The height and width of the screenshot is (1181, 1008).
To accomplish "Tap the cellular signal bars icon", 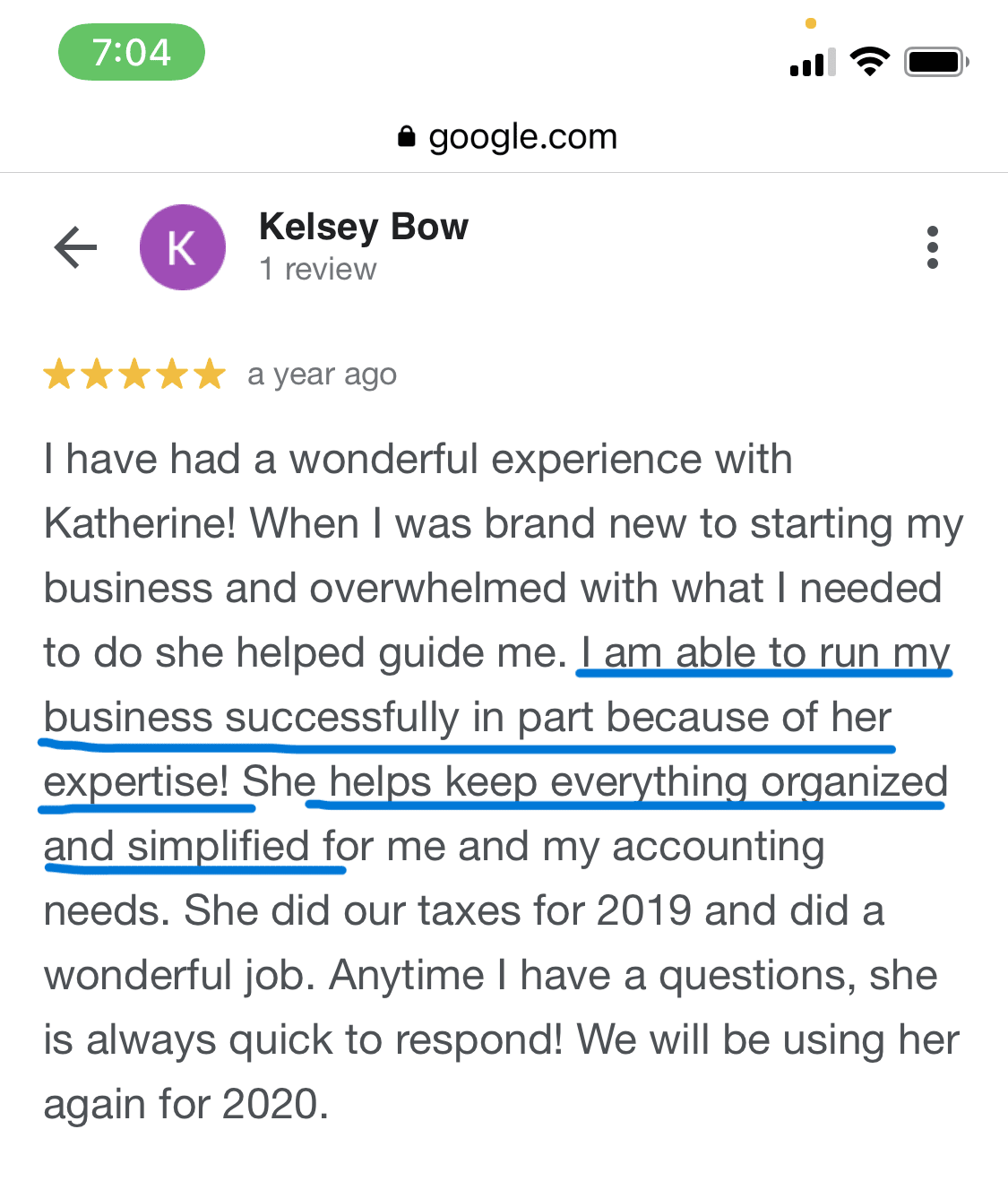I will (812, 63).
